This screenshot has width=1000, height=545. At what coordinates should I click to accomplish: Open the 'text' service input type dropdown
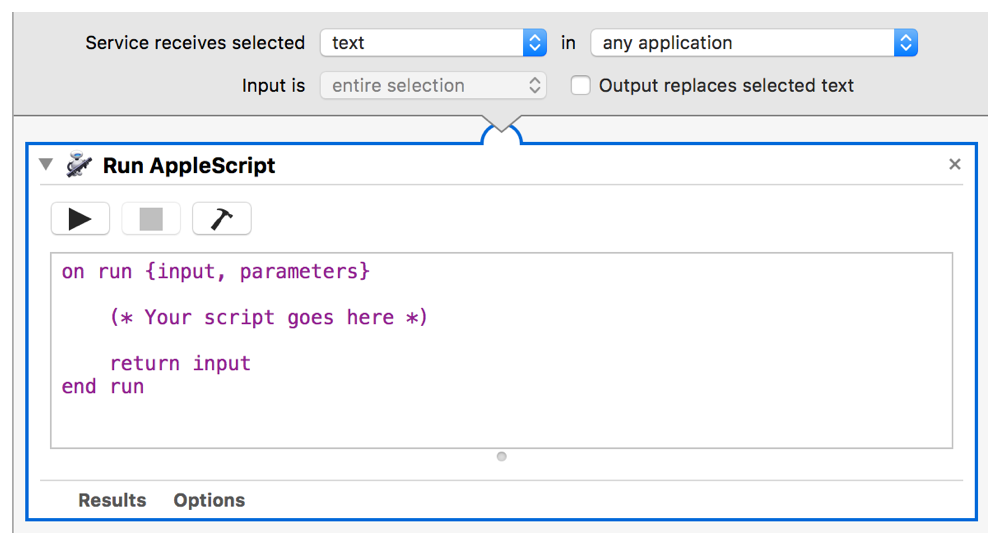[433, 43]
